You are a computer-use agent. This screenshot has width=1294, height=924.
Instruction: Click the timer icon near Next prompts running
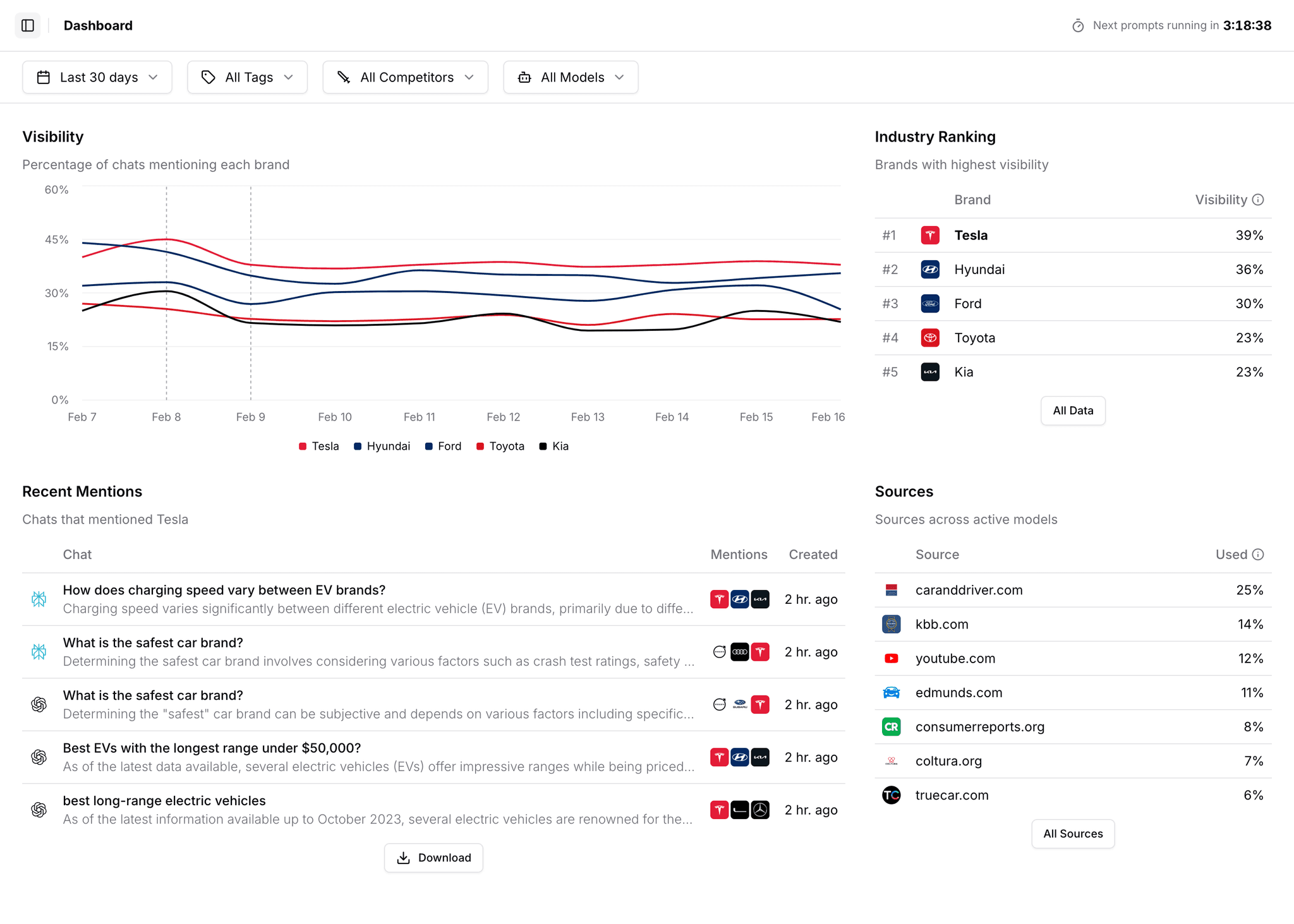[1079, 25]
